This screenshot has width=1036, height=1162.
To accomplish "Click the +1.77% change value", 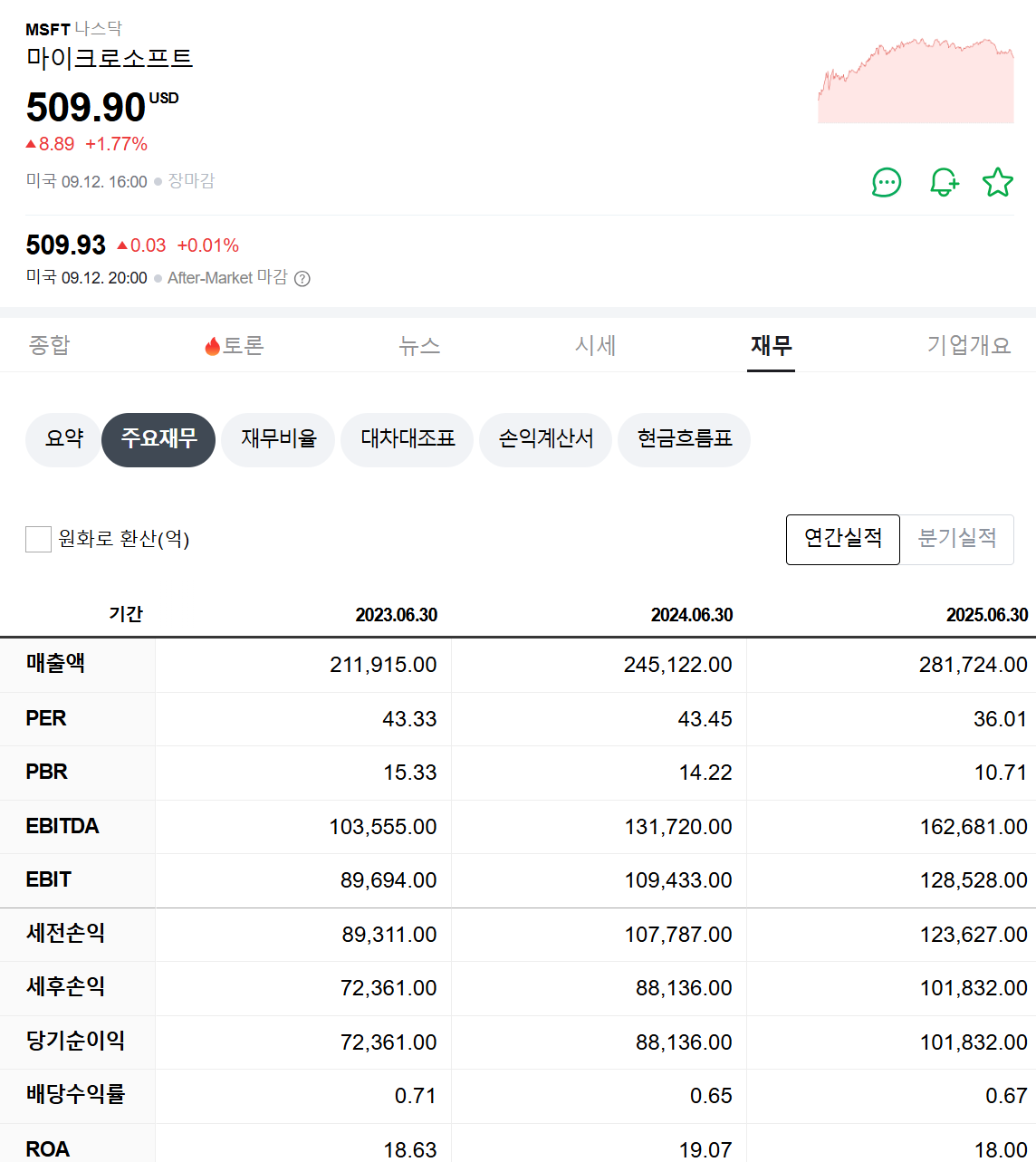I will pos(116,144).
